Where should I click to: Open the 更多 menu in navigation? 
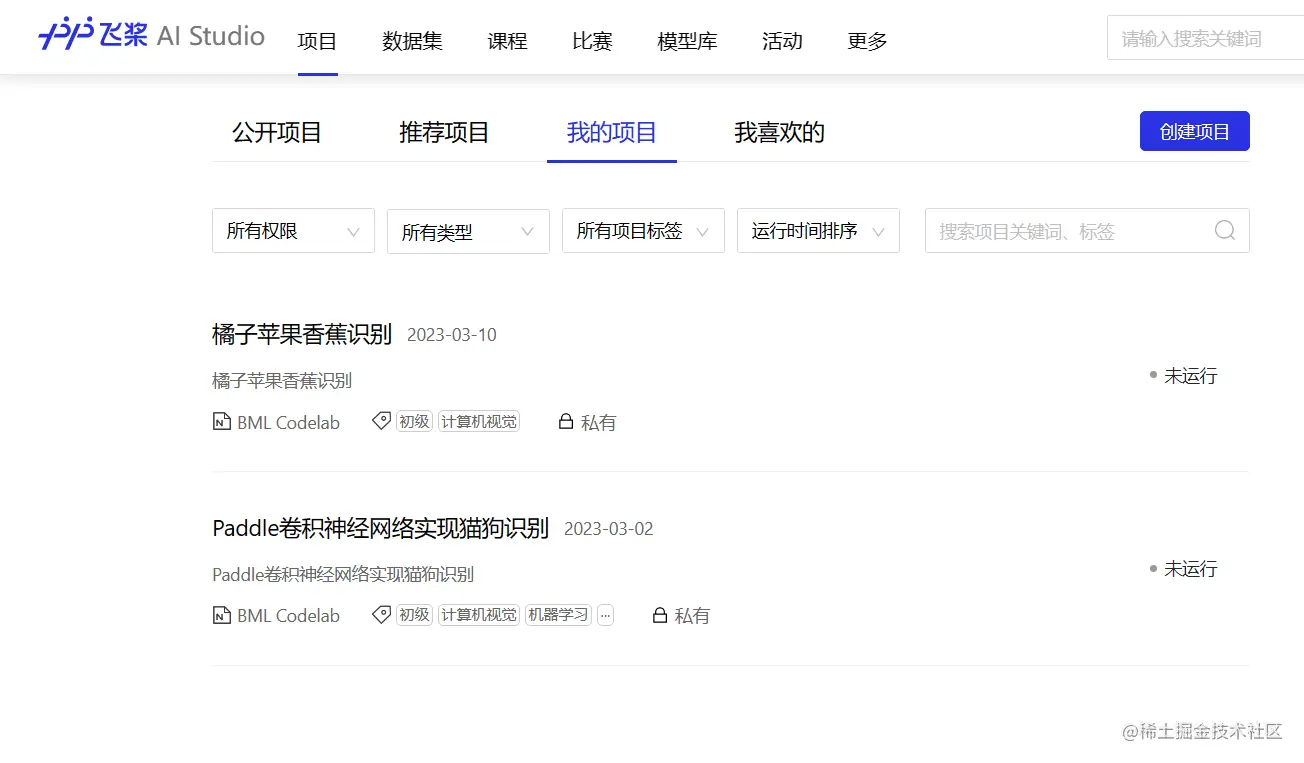(x=867, y=41)
